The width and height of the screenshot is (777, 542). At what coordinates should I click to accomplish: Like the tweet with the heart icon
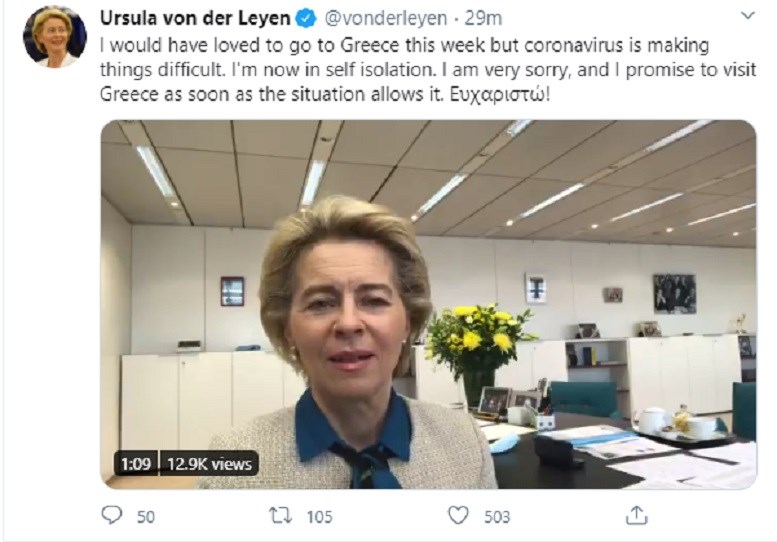pyautogui.click(x=458, y=515)
